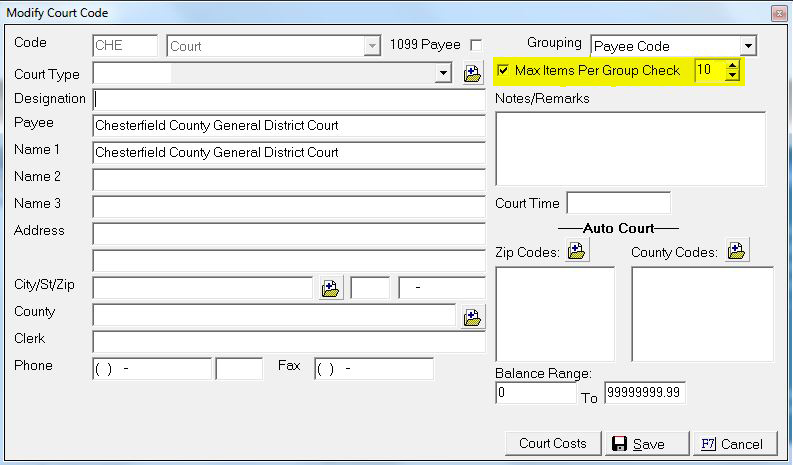Screen dimensions: 793x465
Task: Expand the Court Type dropdown
Action: [x=444, y=73]
